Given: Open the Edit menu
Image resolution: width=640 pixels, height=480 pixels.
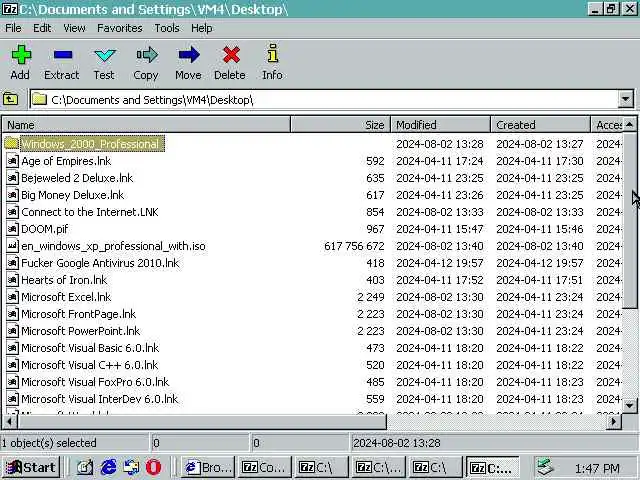Looking at the screenshot, I should point(42,28).
